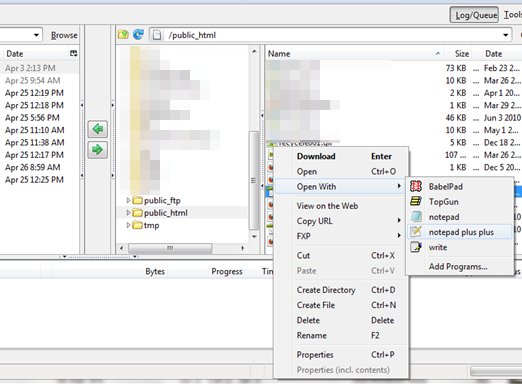Screen dimensions: 522x384
Task: Choose Open from the context menu
Action: (x=341, y=171)
